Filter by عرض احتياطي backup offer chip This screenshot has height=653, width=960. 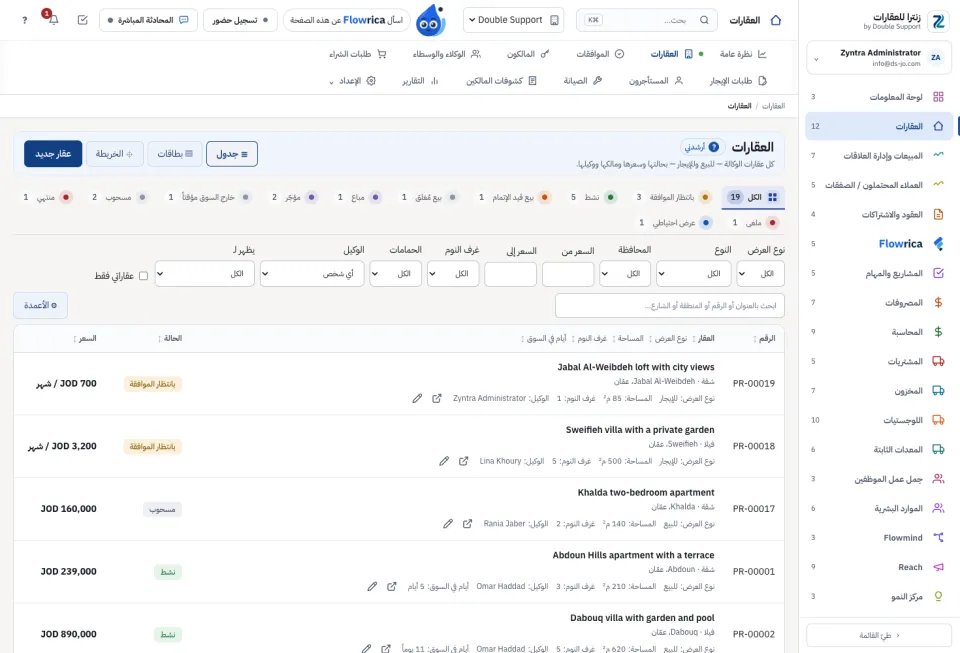pos(675,223)
